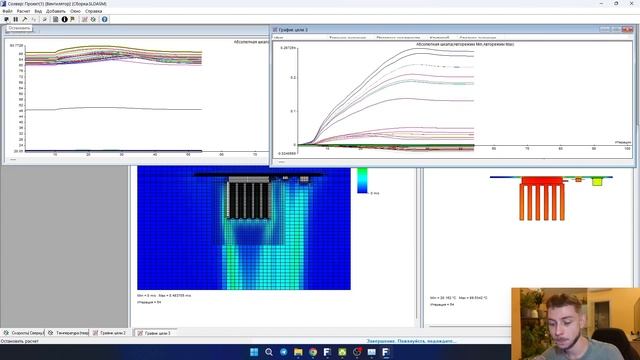
Task: Switch to the График цели 2 tab
Action: point(109,333)
